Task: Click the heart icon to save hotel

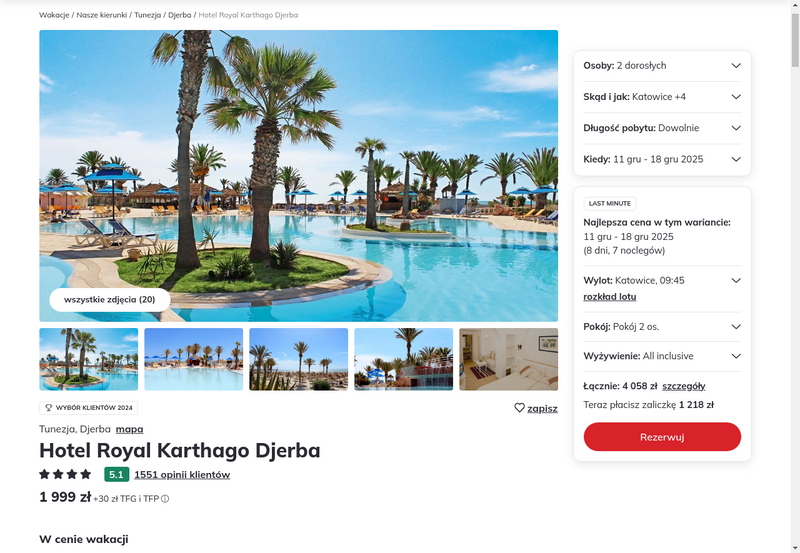Action: point(519,408)
